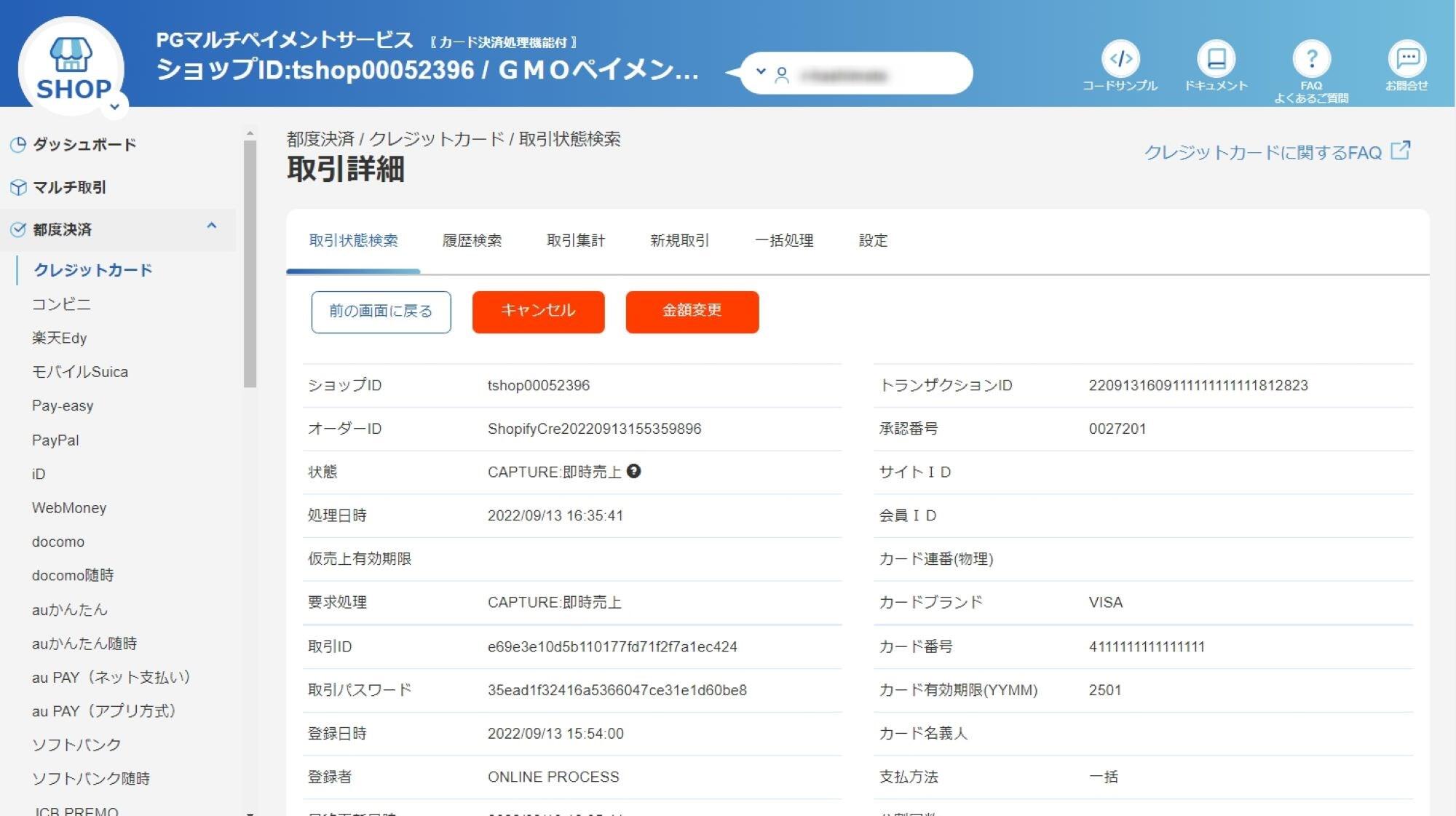Switch to the 履歴検索 tab
Image resolution: width=1456 pixels, height=816 pixels.
tap(475, 240)
